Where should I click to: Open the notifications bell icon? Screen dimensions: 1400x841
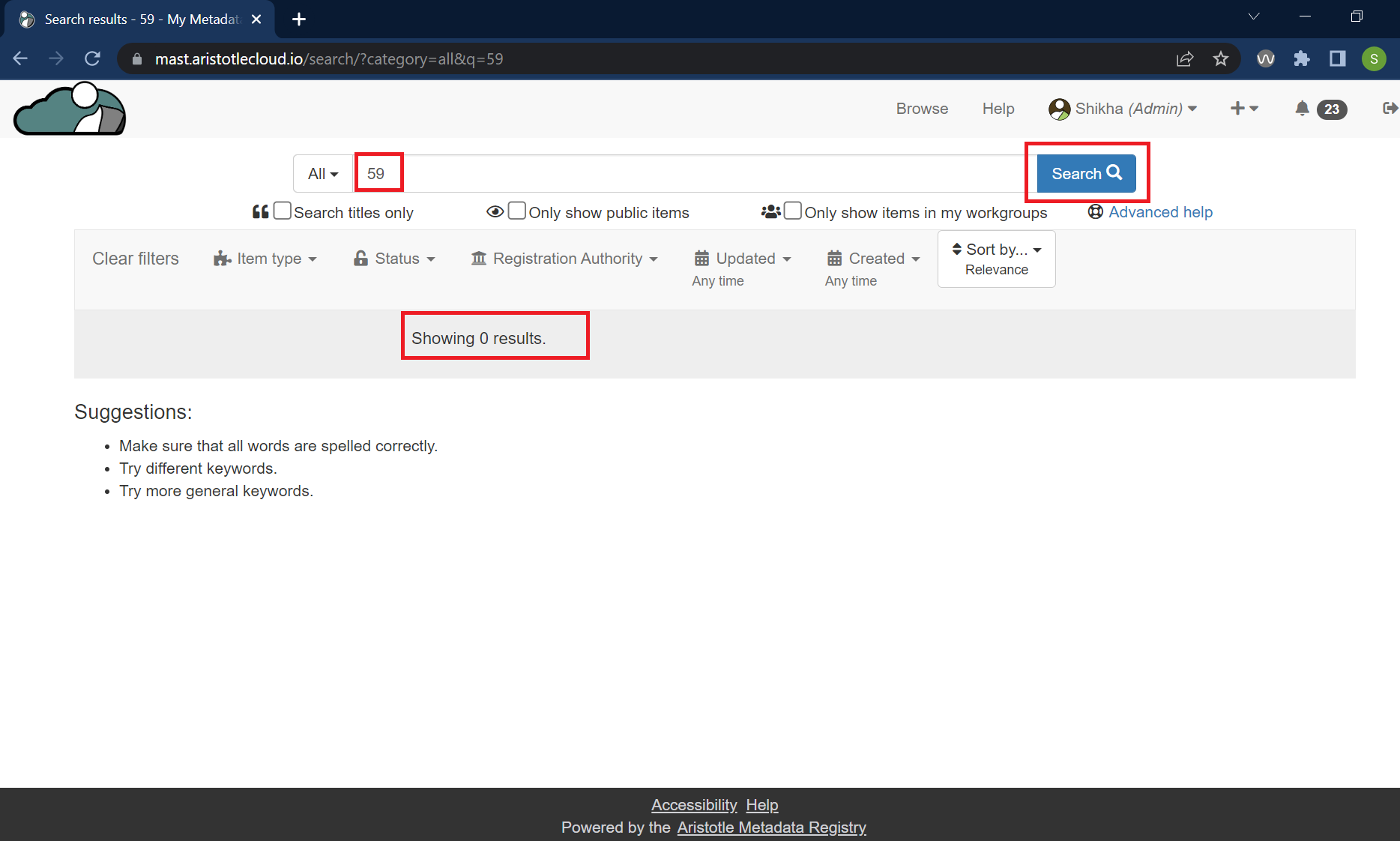click(x=1303, y=109)
